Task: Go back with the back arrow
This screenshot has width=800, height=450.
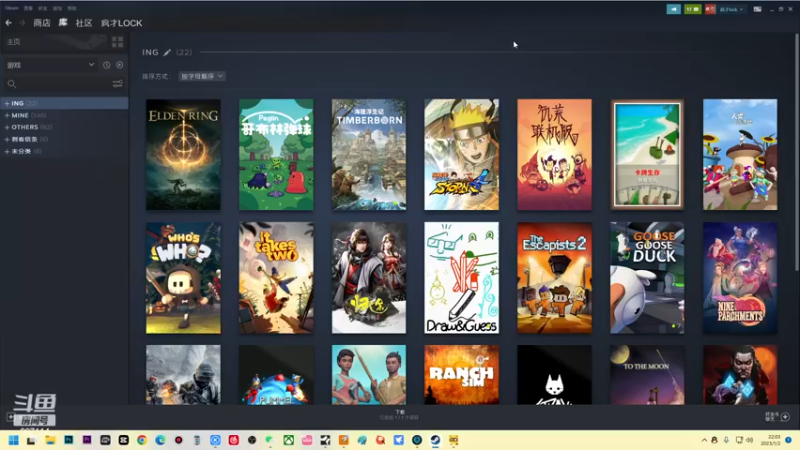Action: click(9, 23)
